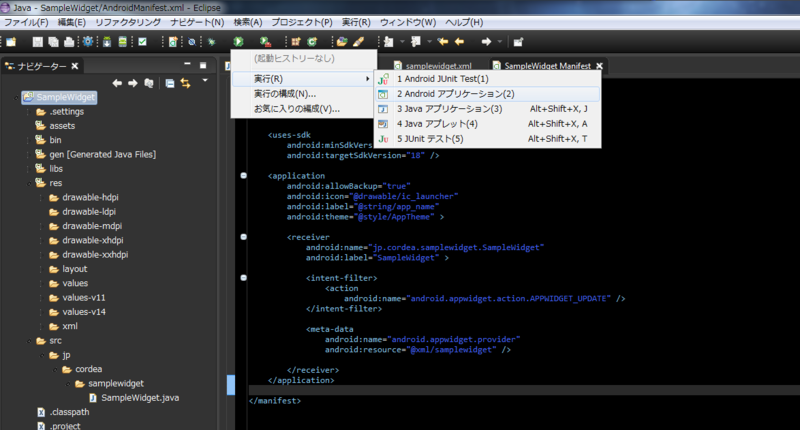This screenshot has width=800, height=430.
Task: Collapse the res folder tree node
Action: [x=29, y=184]
